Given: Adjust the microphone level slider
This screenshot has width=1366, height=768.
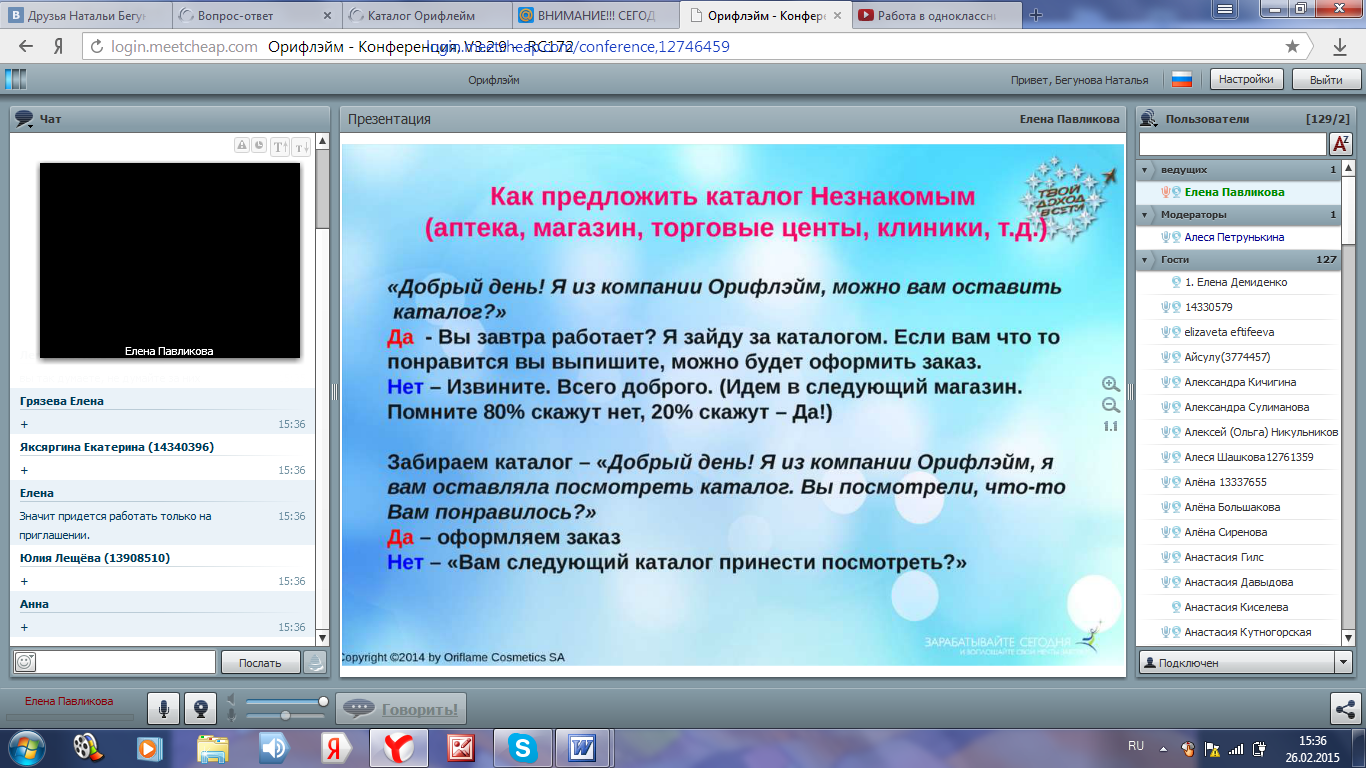Looking at the screenshot, I should pos(286,716).
